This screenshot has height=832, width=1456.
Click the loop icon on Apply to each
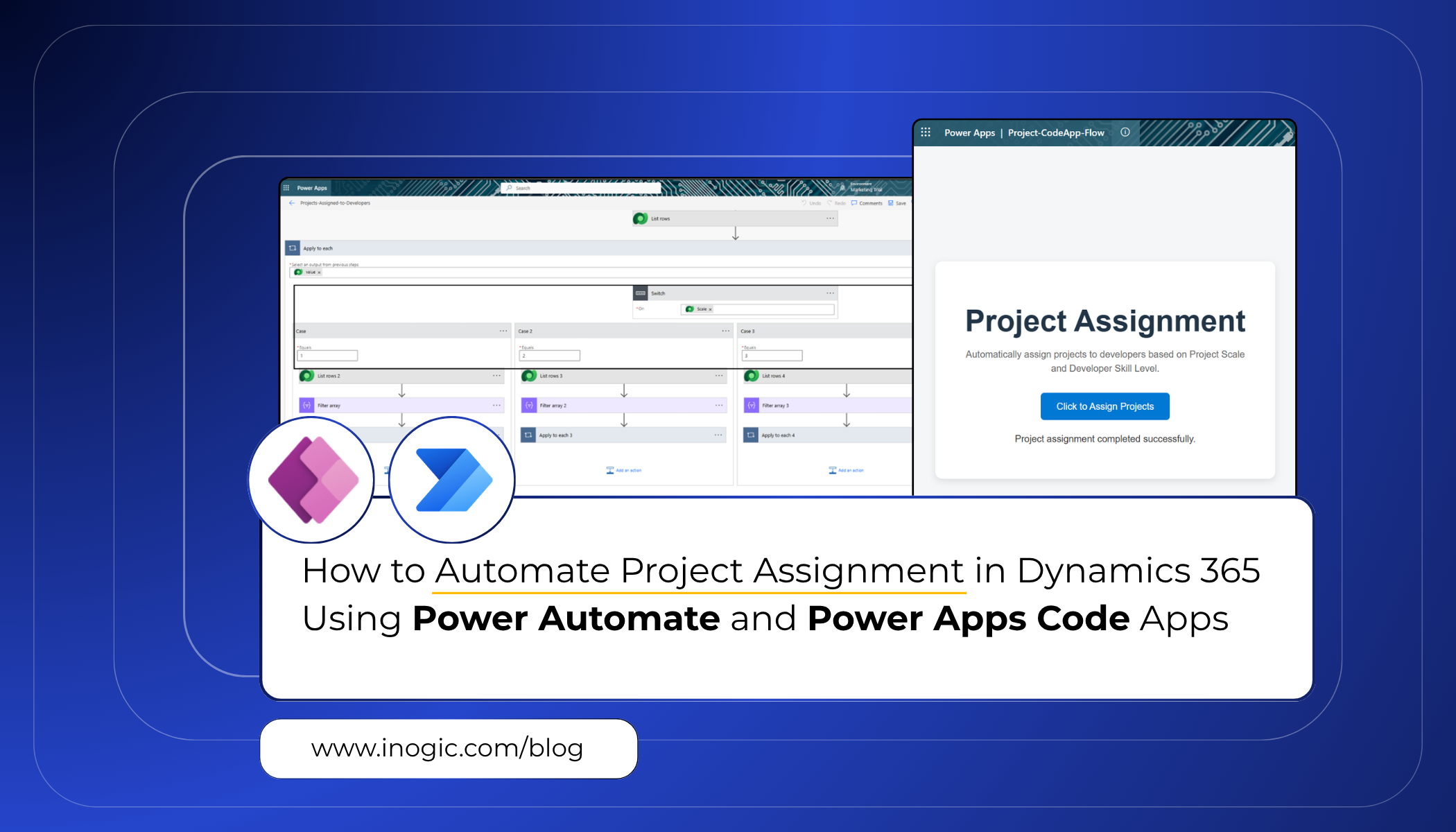[x=293, y=248]
